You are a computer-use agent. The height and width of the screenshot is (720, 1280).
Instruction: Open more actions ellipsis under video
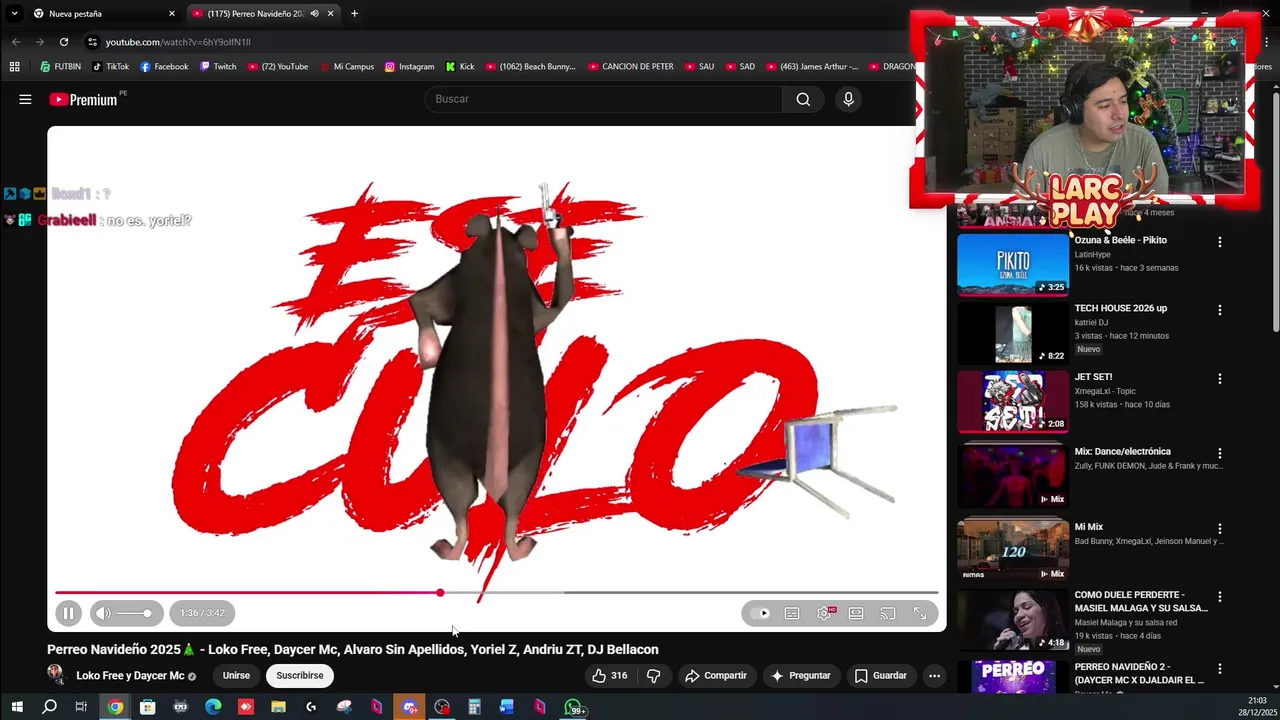tap(934, 675)
